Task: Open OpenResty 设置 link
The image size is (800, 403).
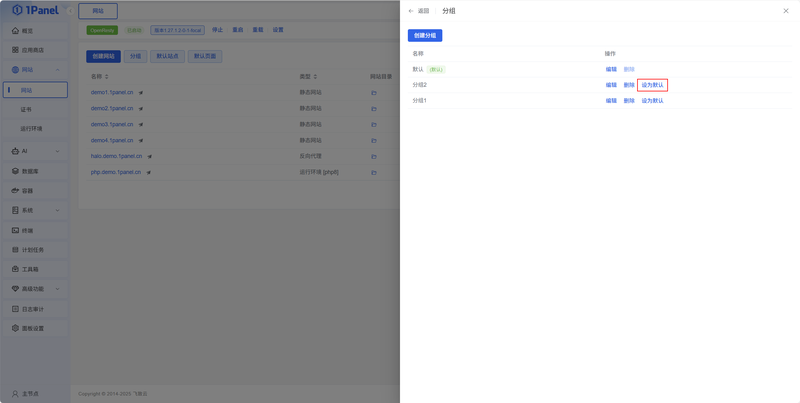Action: tap(278, 30)
